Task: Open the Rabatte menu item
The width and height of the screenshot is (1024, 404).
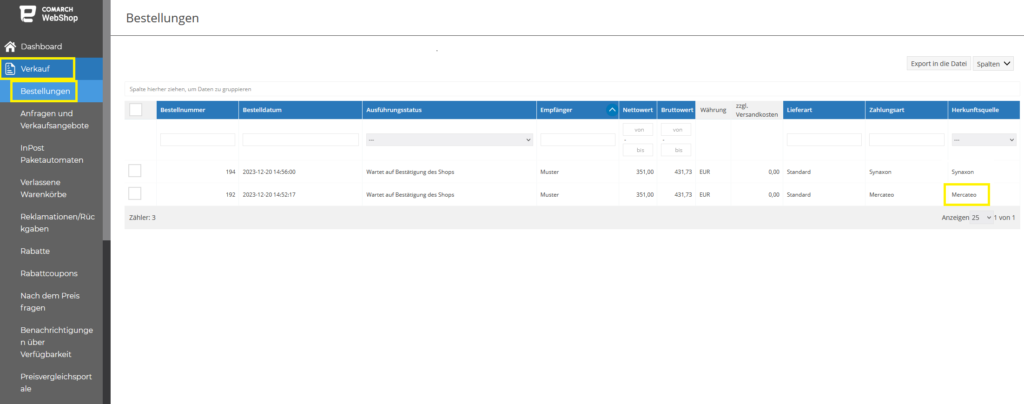Action: tap(35, 251)
